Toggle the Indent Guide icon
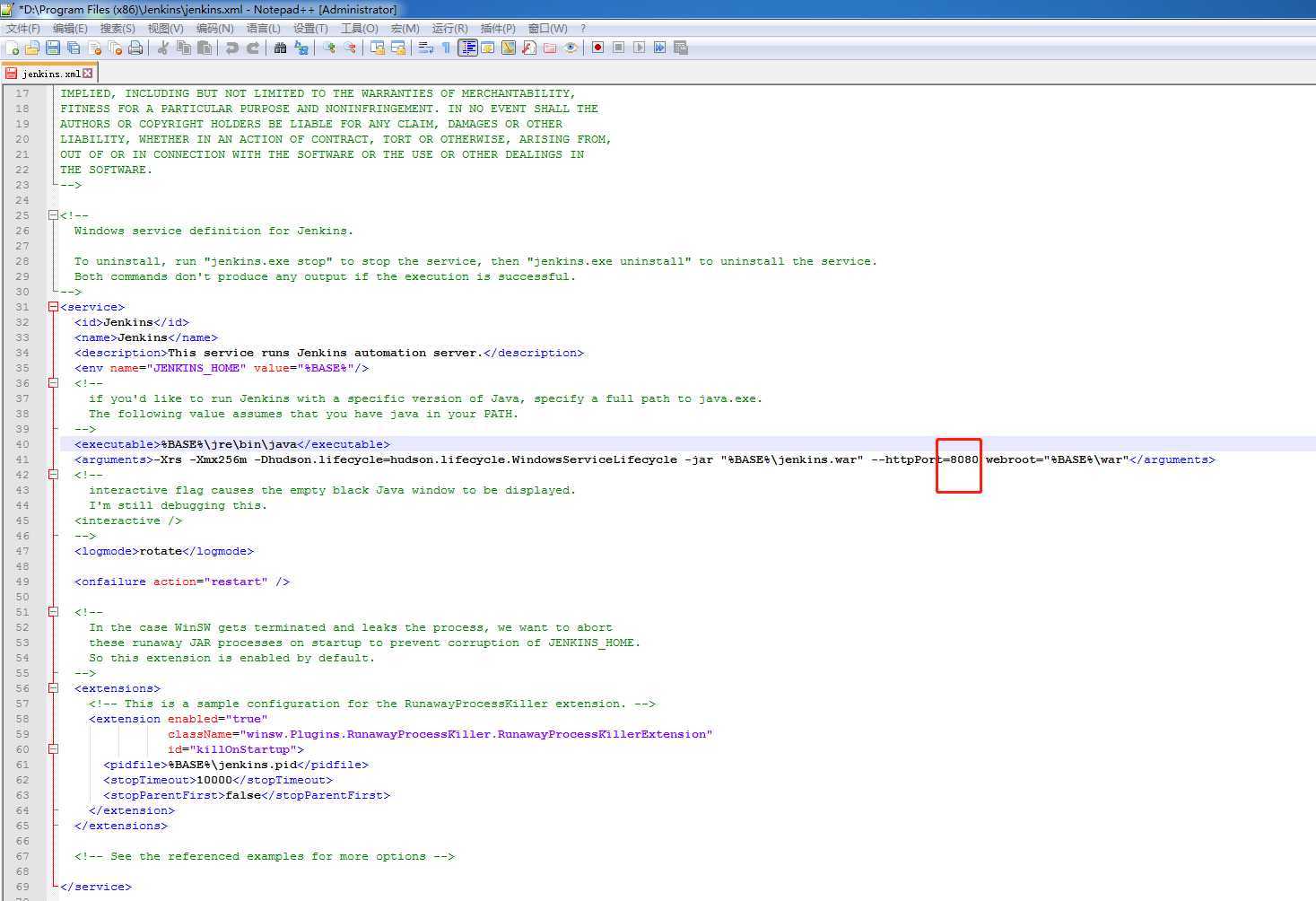 tap(467, 48)
